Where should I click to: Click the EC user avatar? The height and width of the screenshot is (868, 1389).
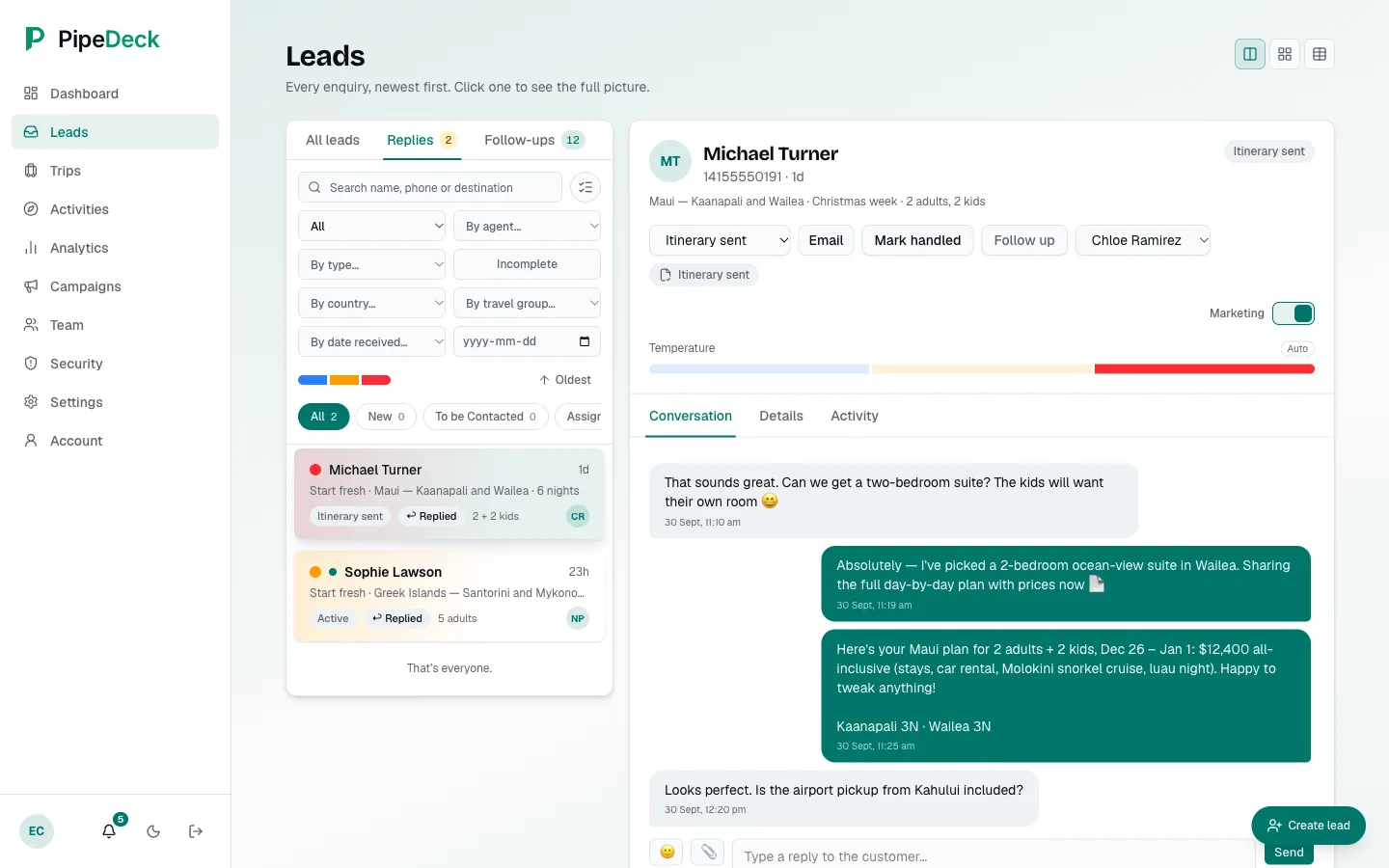click(x=37, y=831)
